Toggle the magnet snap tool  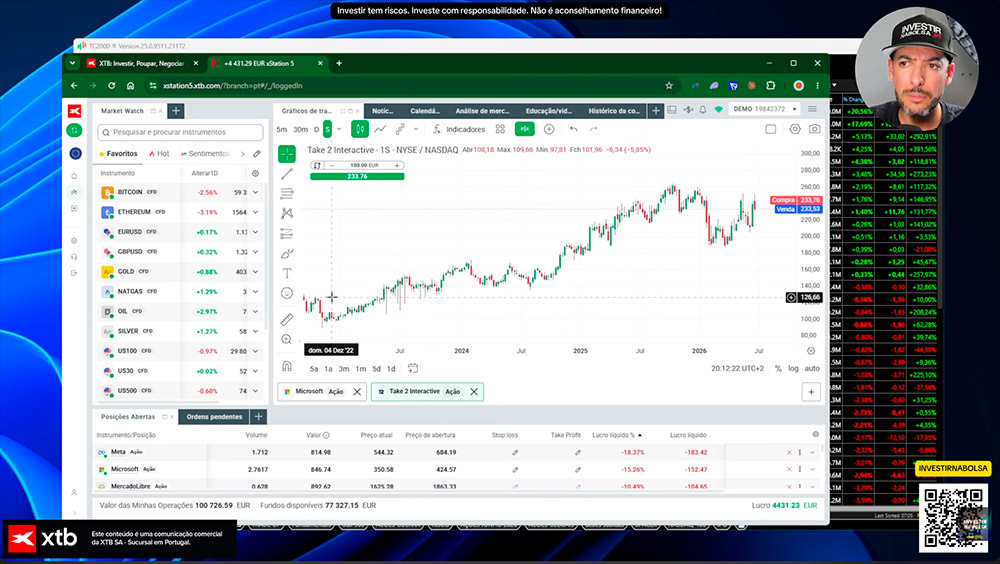point(287,366)
